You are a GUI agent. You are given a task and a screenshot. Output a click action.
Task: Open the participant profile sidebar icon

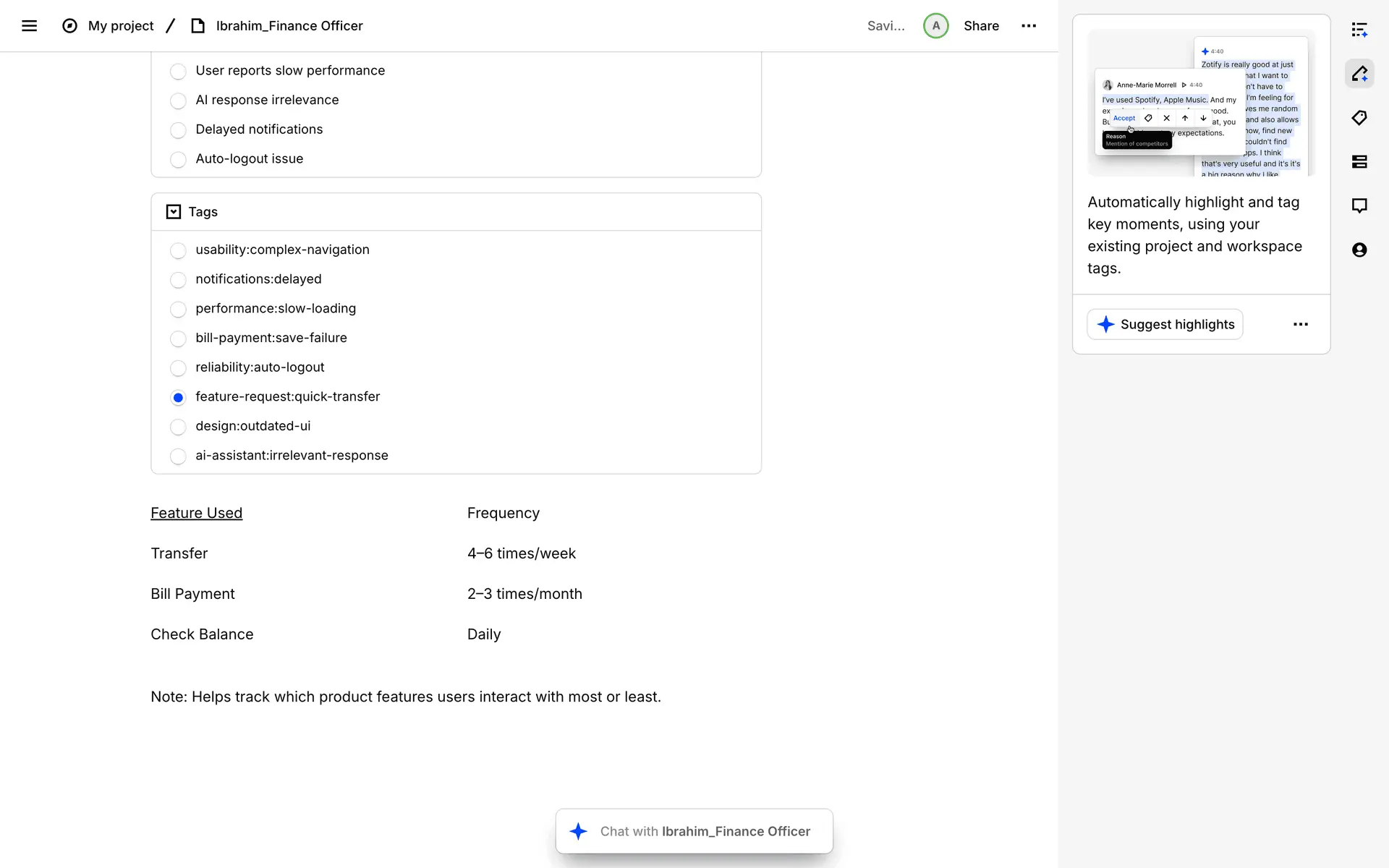[x=1359, y=250]
